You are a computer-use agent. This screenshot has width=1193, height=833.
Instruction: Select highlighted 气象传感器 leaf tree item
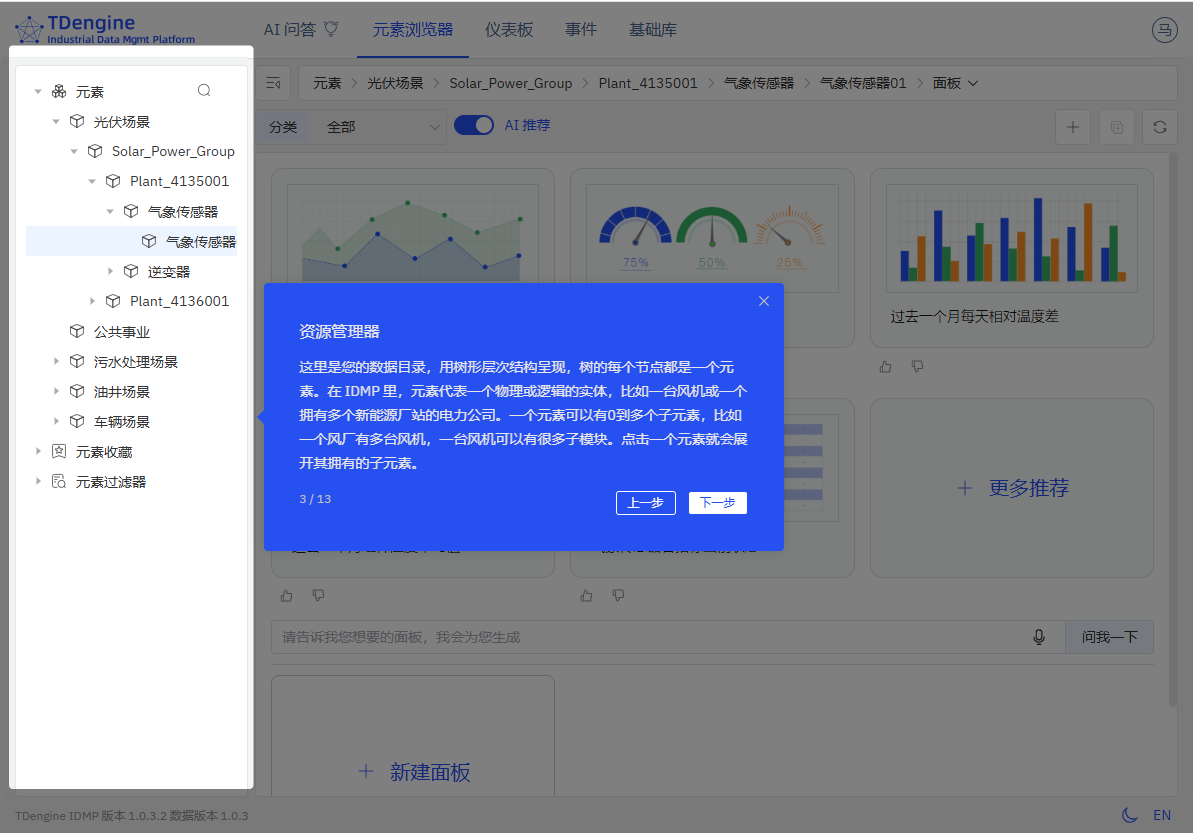click(132, 241)
